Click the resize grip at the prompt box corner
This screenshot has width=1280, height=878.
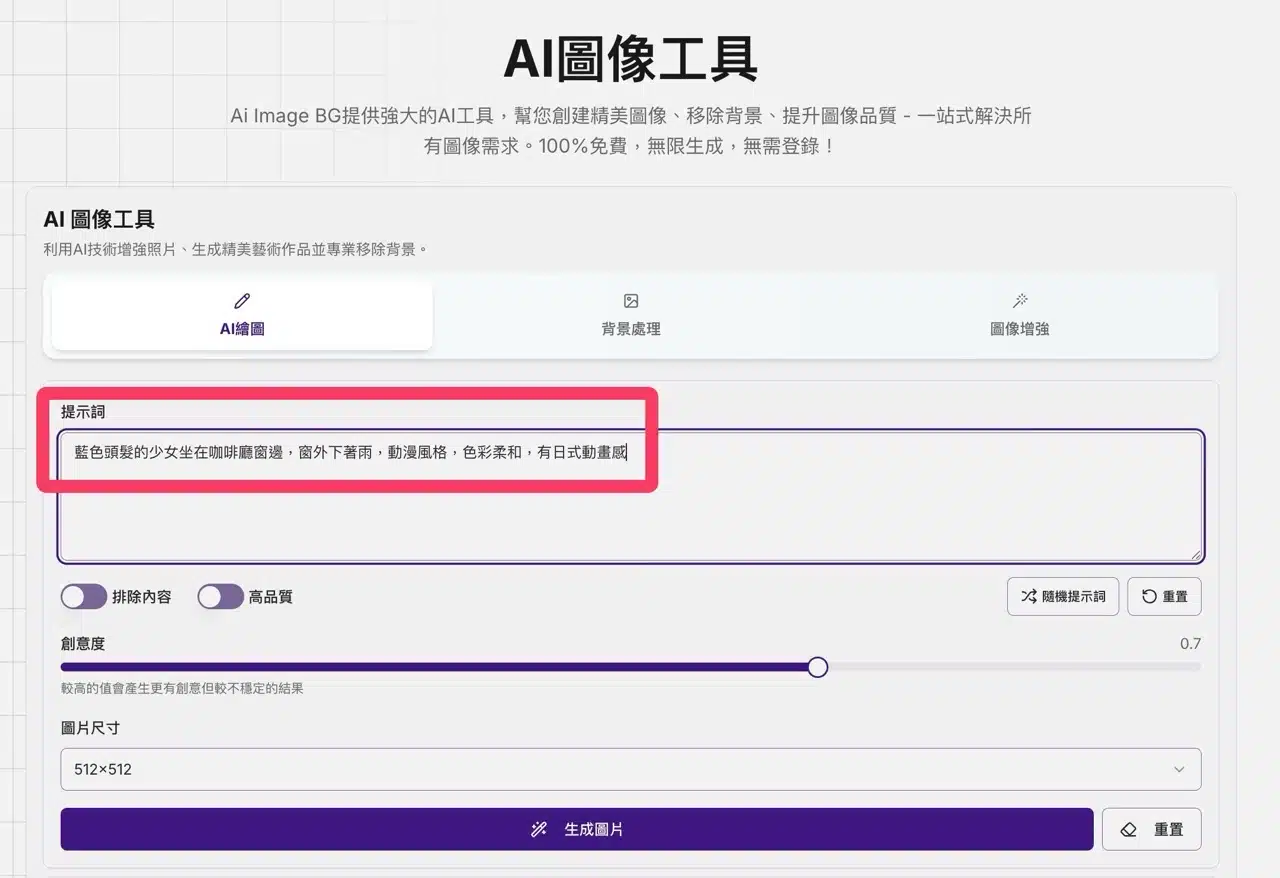click(x=1195, y=554)
